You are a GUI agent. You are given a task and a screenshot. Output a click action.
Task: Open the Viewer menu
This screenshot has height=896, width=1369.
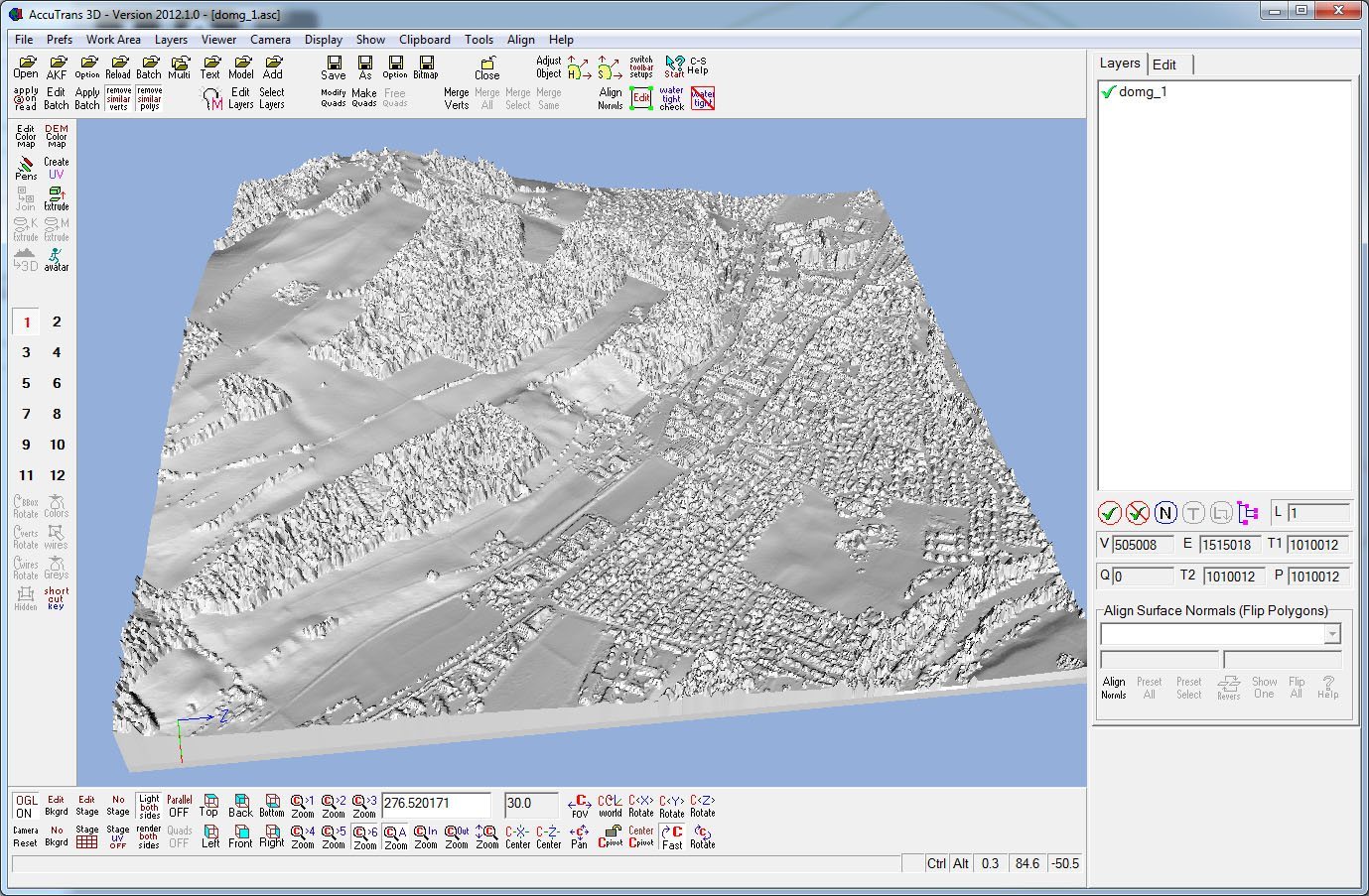(x=218, y=40)
